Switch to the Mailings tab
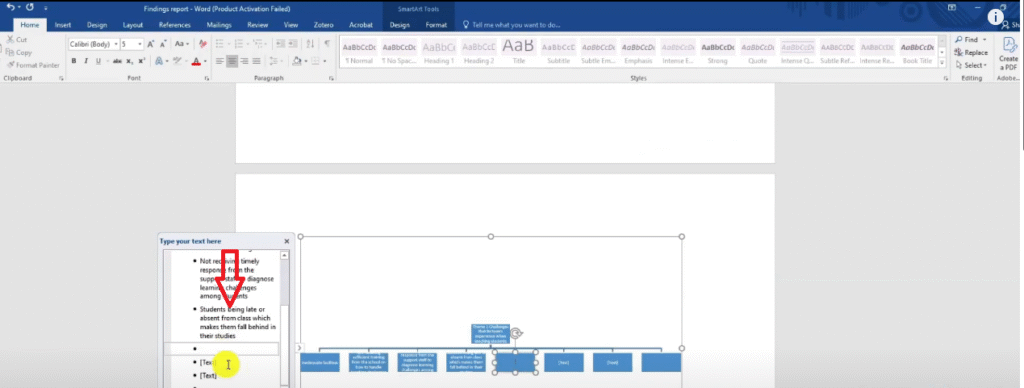Viewport: 1024px width, 388px height. (219, 25)
